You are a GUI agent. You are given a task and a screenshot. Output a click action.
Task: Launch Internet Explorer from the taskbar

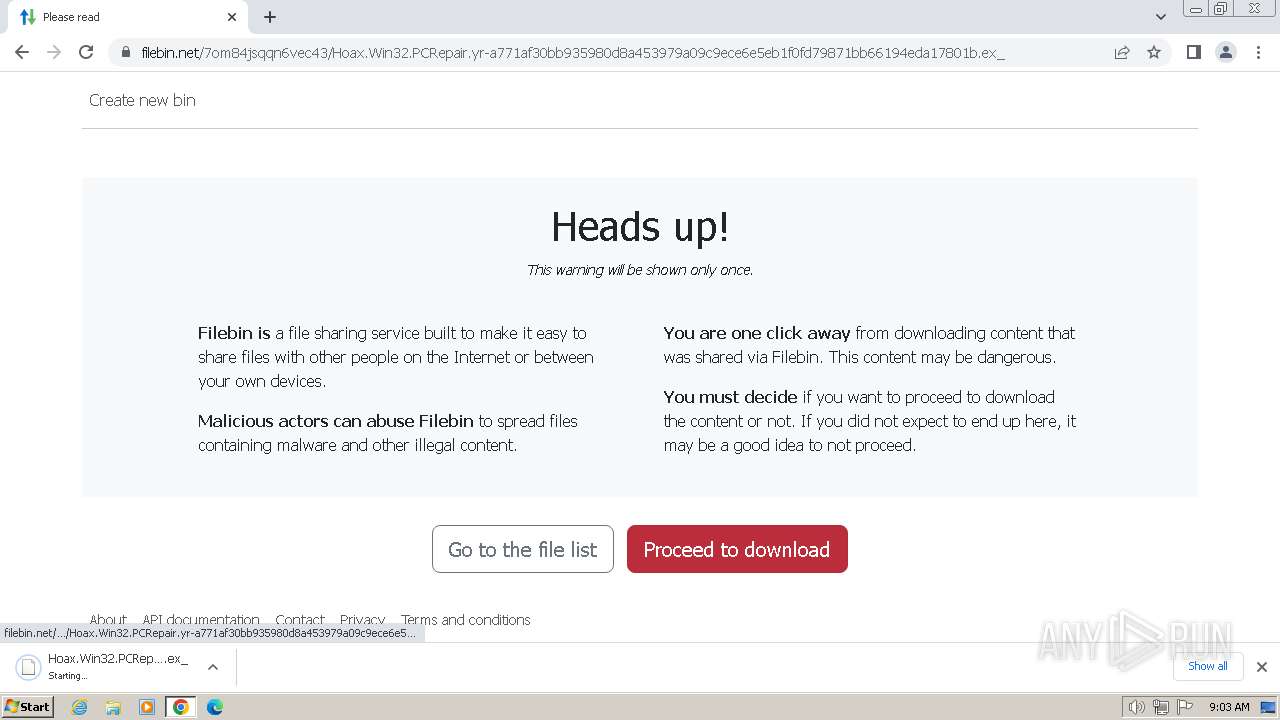(x=80, y=707)
